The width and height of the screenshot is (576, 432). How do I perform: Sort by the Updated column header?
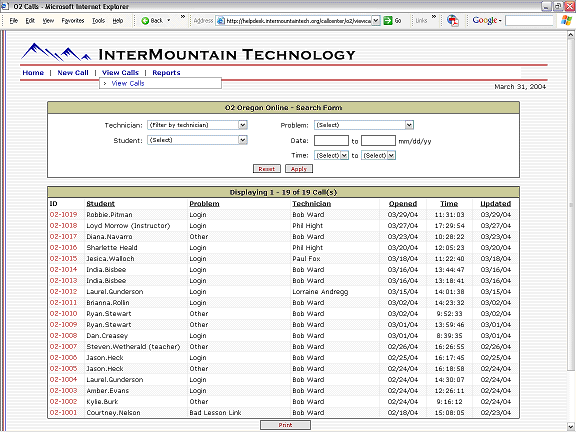[496, 204]
